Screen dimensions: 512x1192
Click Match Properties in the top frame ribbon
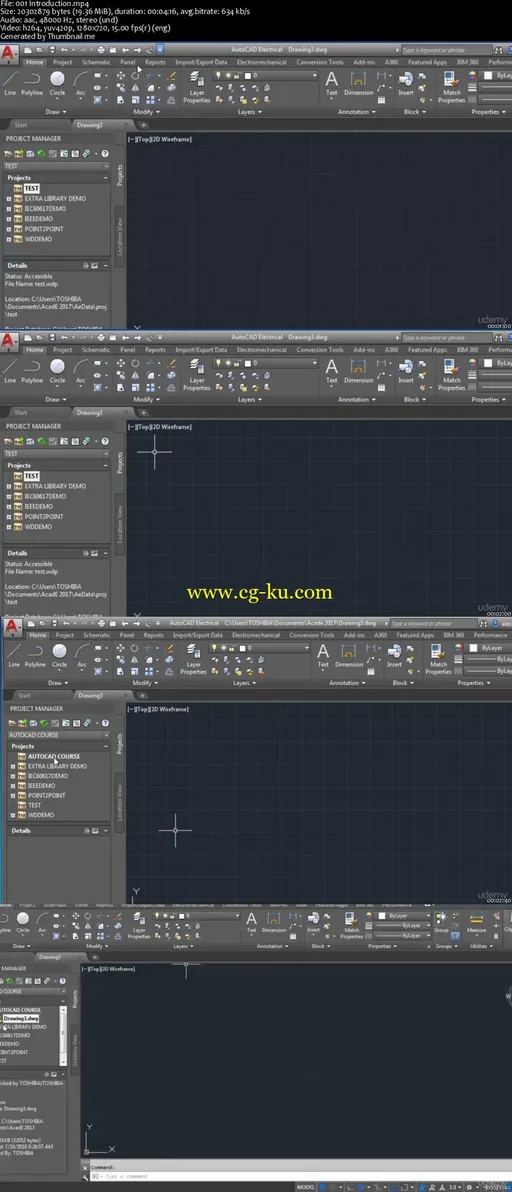[452, 87]
